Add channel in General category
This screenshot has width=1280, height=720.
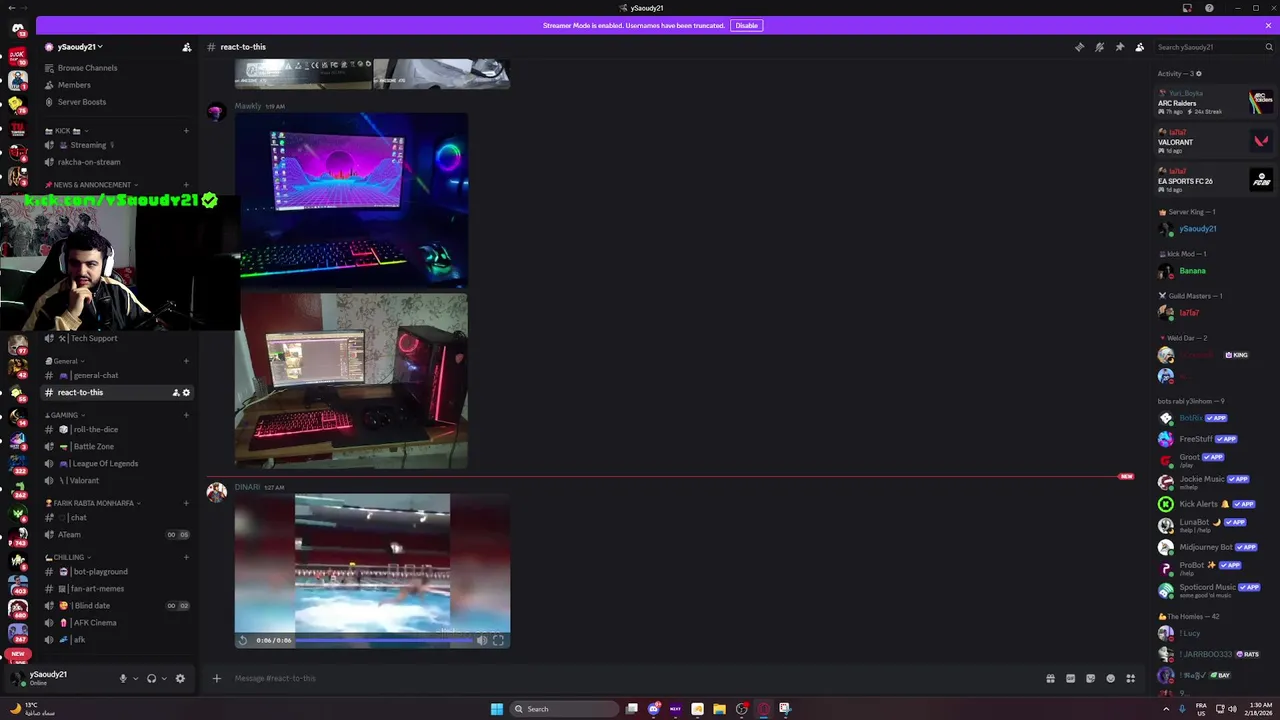tap(186, 361)
